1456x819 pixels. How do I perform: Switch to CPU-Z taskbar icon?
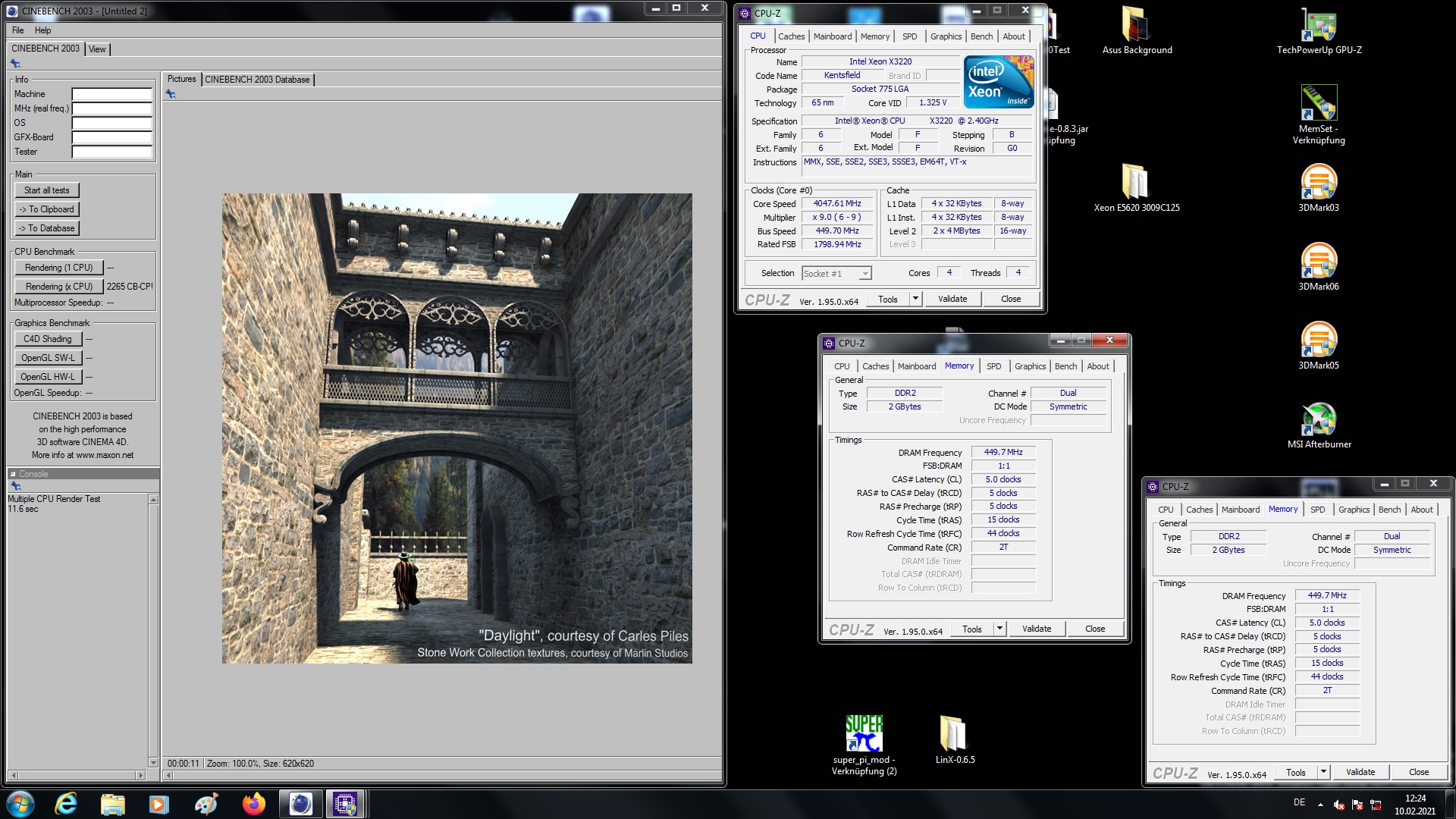pyautogui.click(x=346, y=804)
